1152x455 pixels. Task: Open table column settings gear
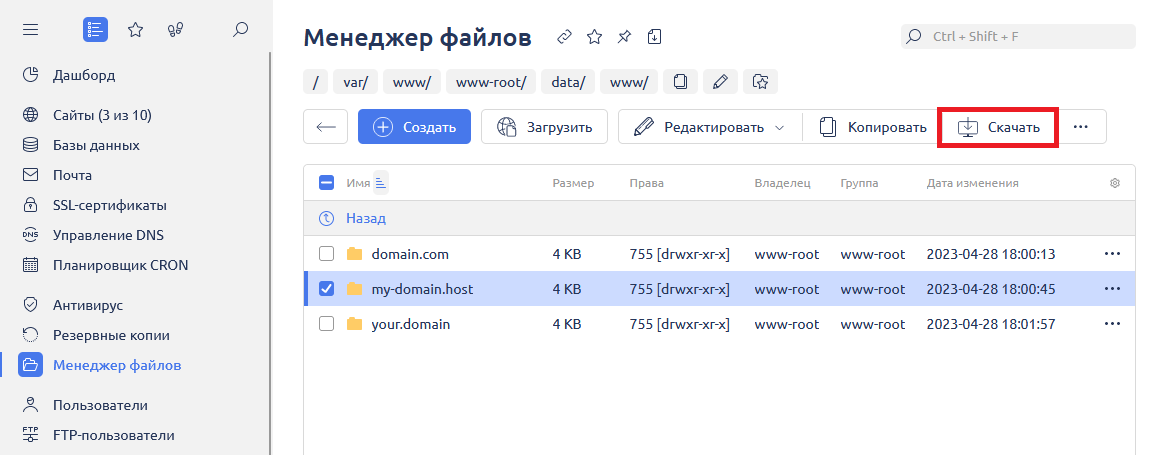[1115, 183]
